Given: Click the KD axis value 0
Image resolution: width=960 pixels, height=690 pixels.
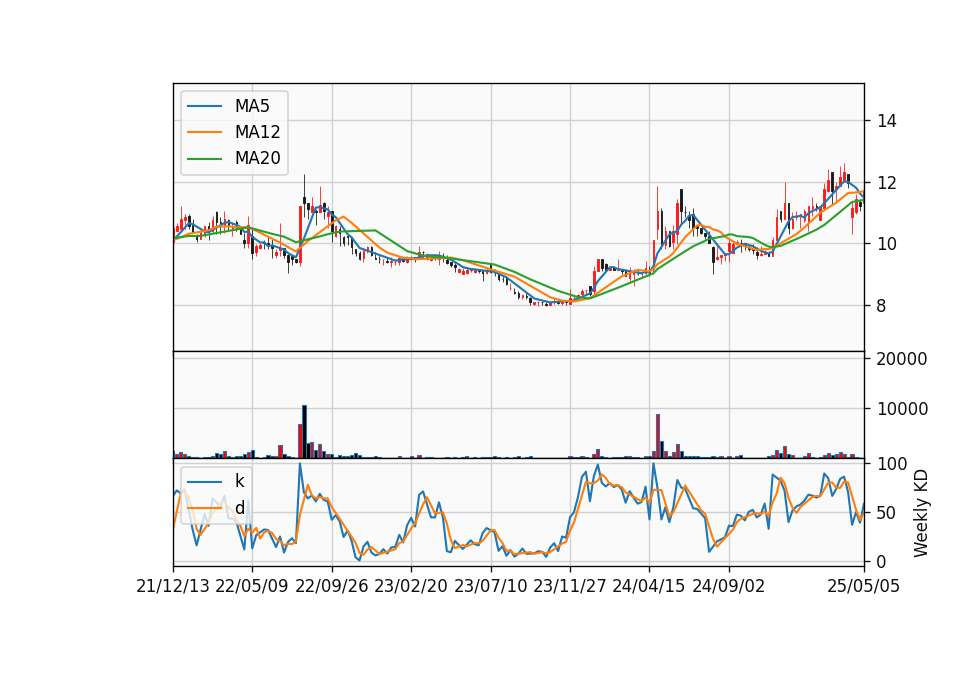Looking at the screenshot, I should click(x=881, y=561).
